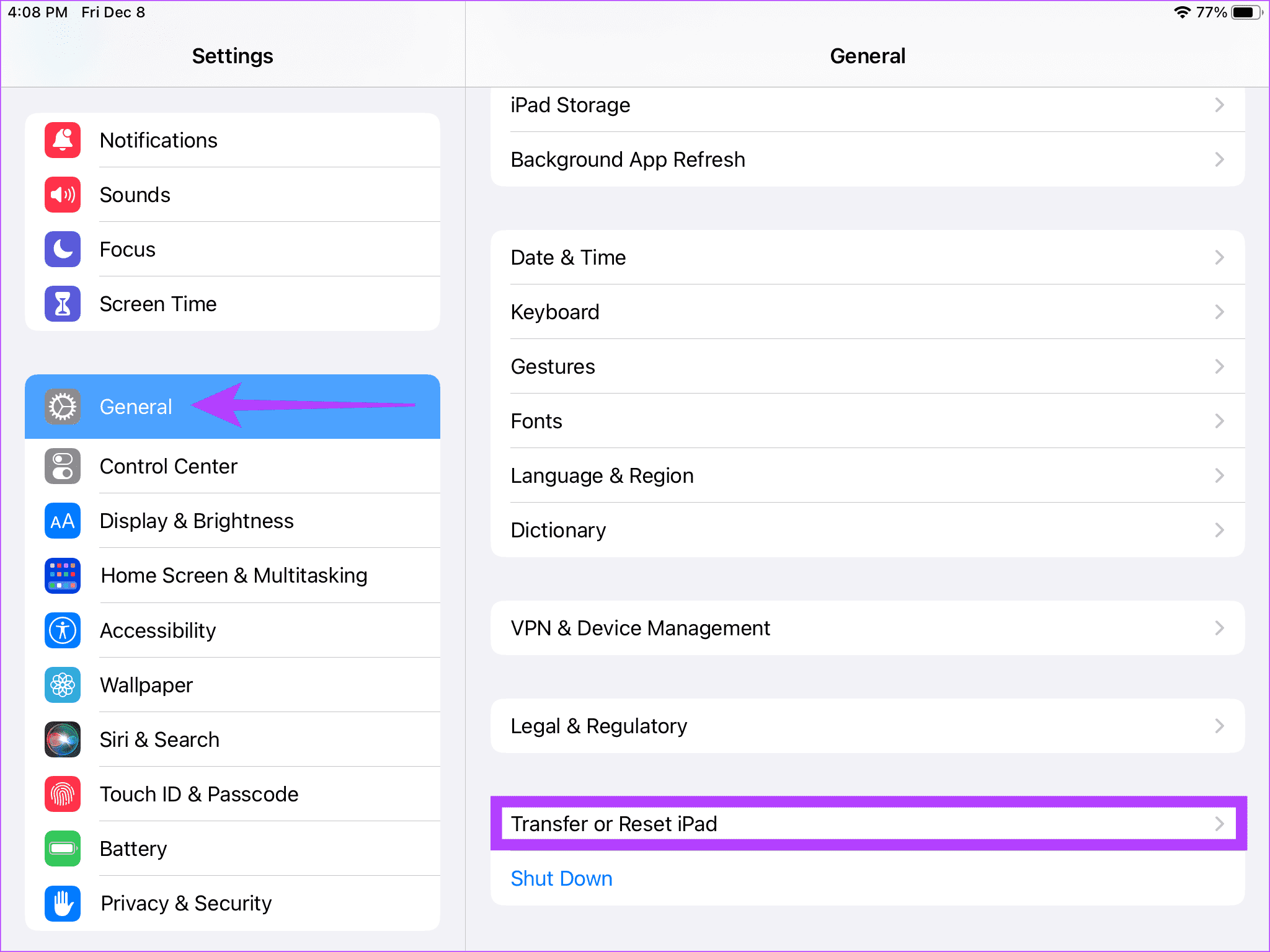This screenshot has height=952, width=1270.
Task: Select the Sounds speaker icon
Action: (x=62, y=195)
